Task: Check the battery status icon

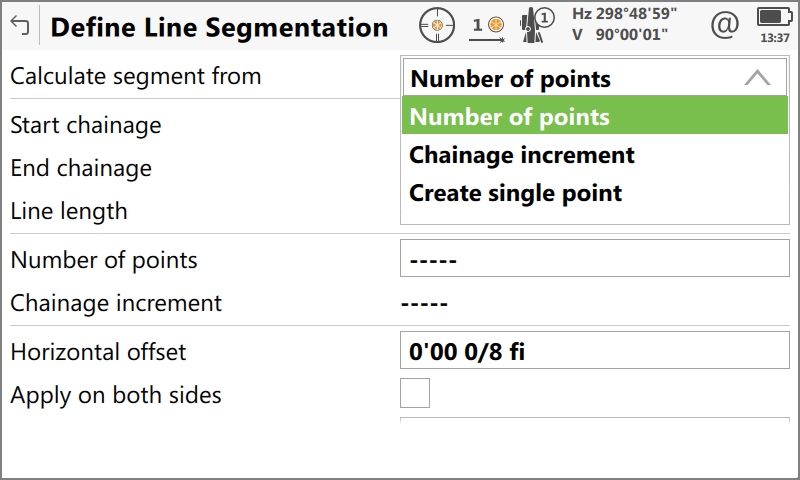Action: [x=773, y=17]
